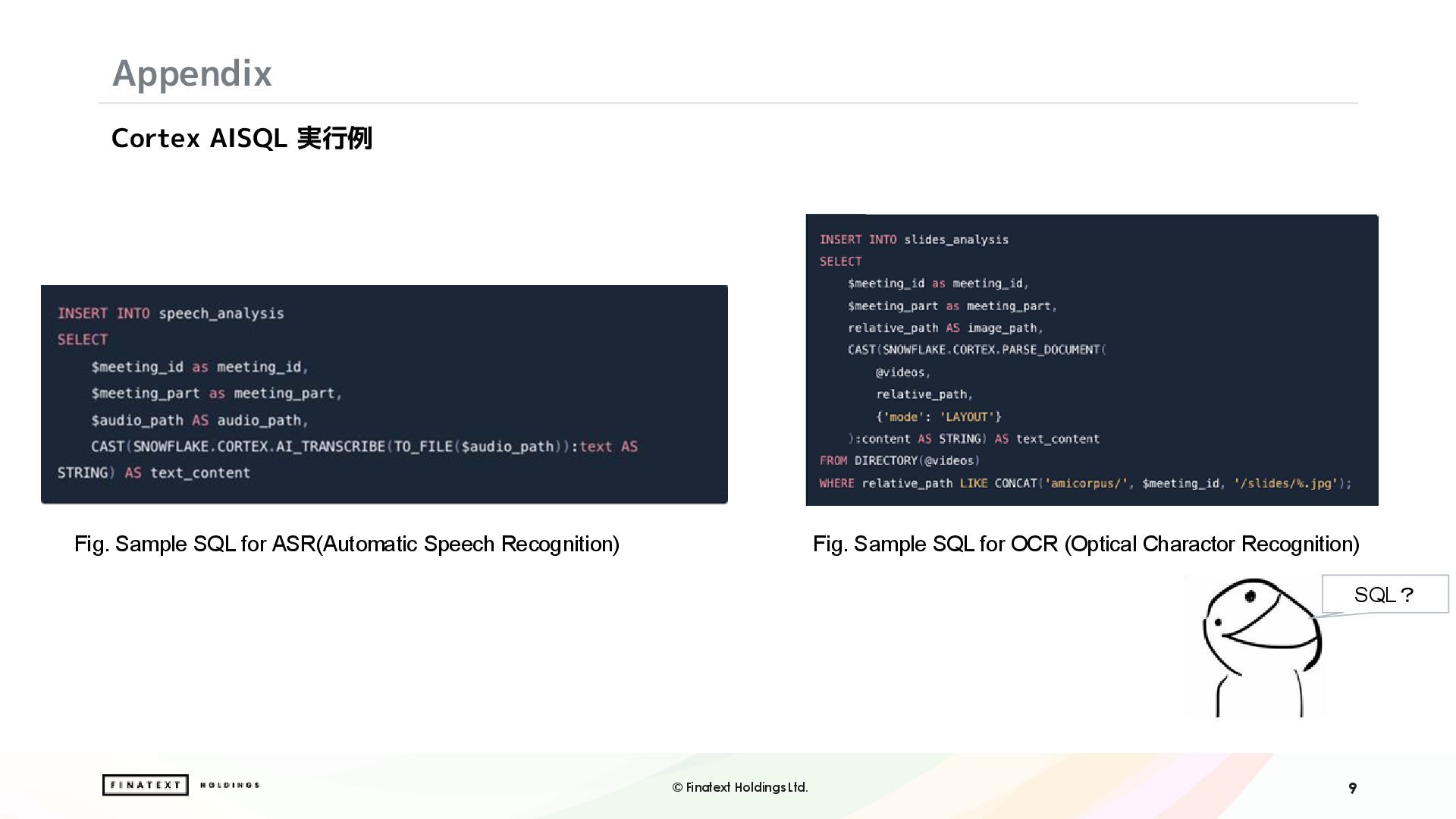
Task: Select 'INSERT INTO speech_analysis' code line
Action: coord(171,313)
